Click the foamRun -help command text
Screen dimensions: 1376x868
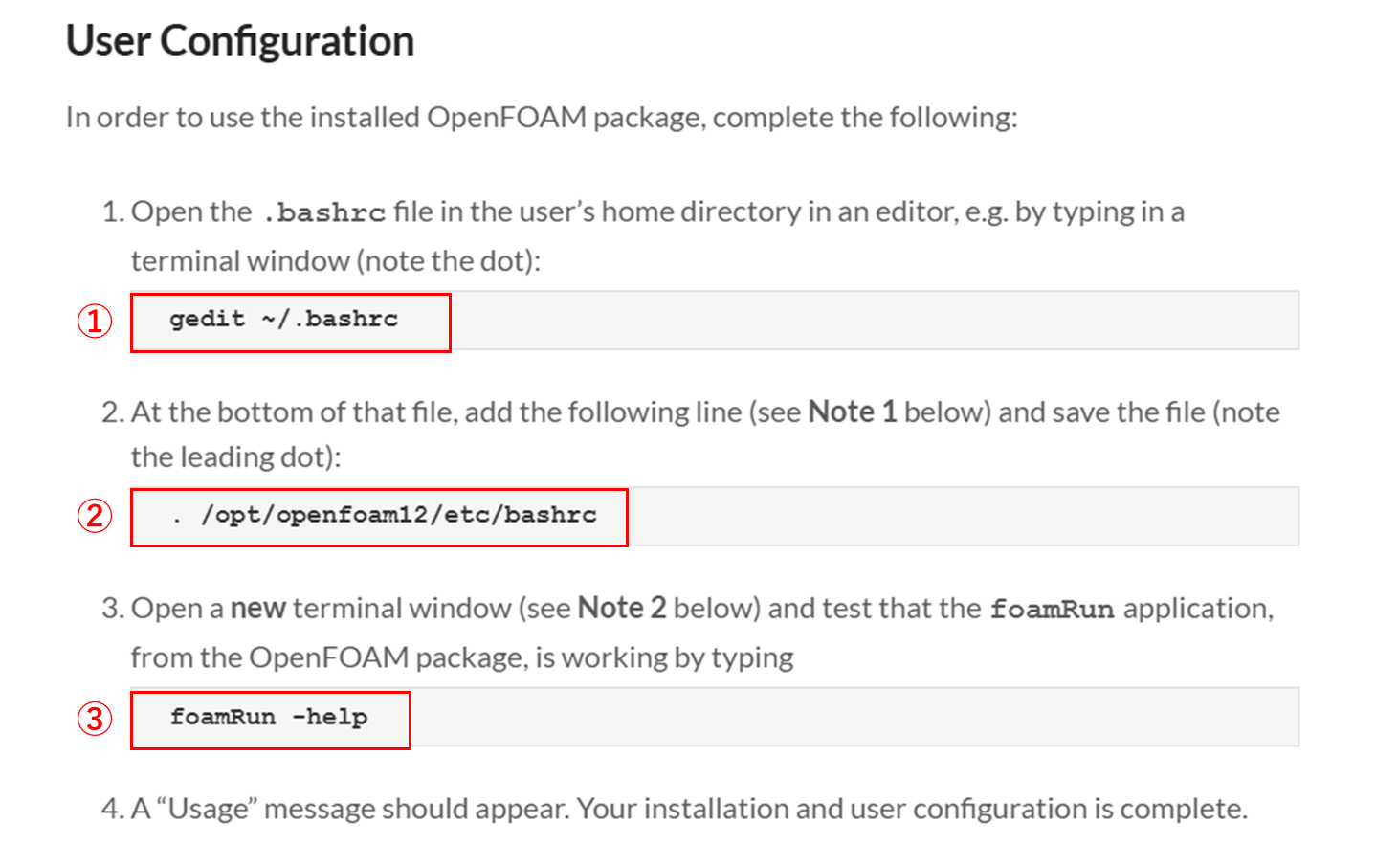(x=269, y=718)
